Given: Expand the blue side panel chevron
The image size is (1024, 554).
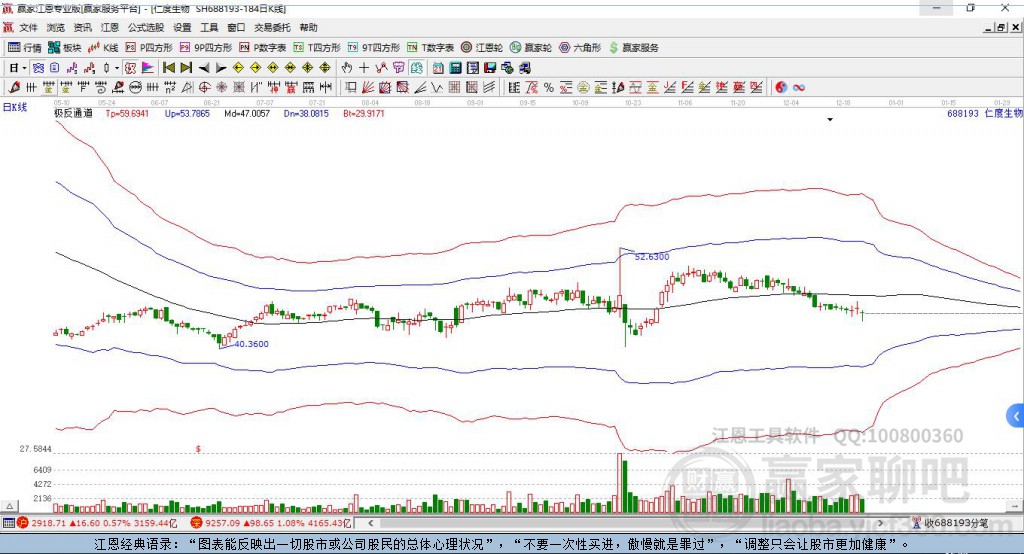Looking at the screenshot, I should click(1016, 416).
